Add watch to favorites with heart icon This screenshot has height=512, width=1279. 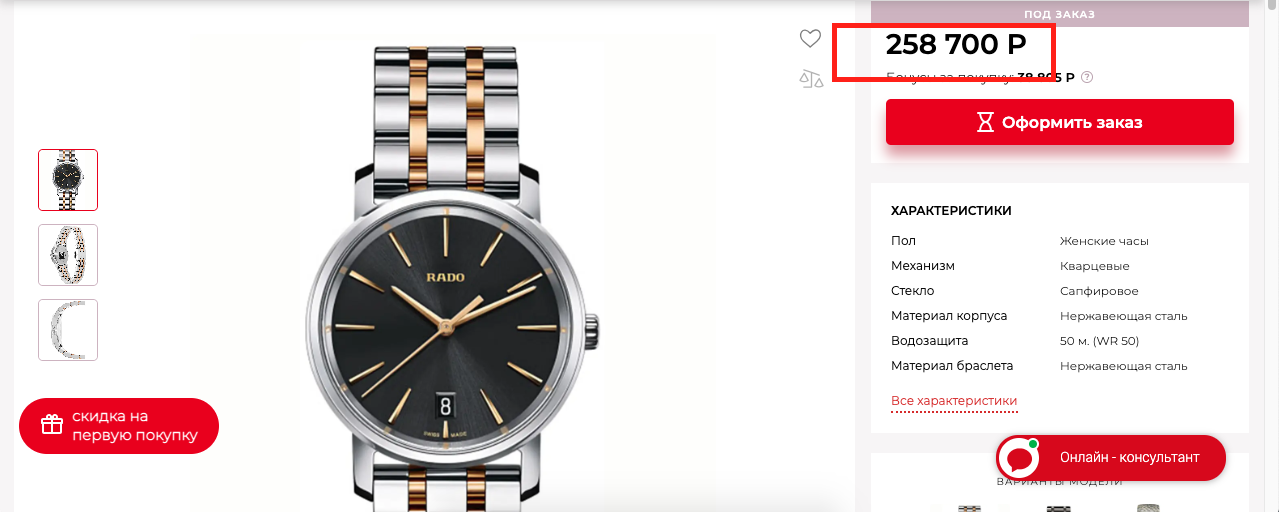click(x=810, y=39)
